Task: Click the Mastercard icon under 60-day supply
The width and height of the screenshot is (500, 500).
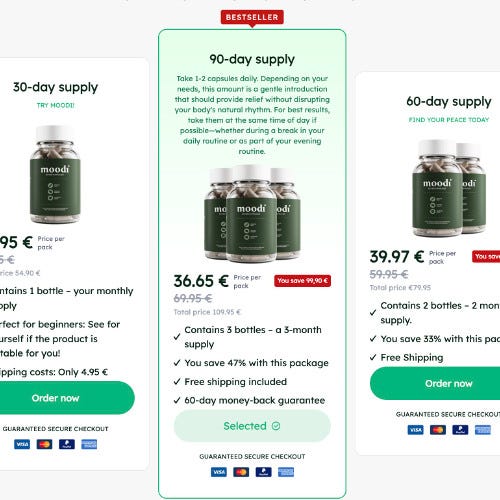Action: click(438, 430)
